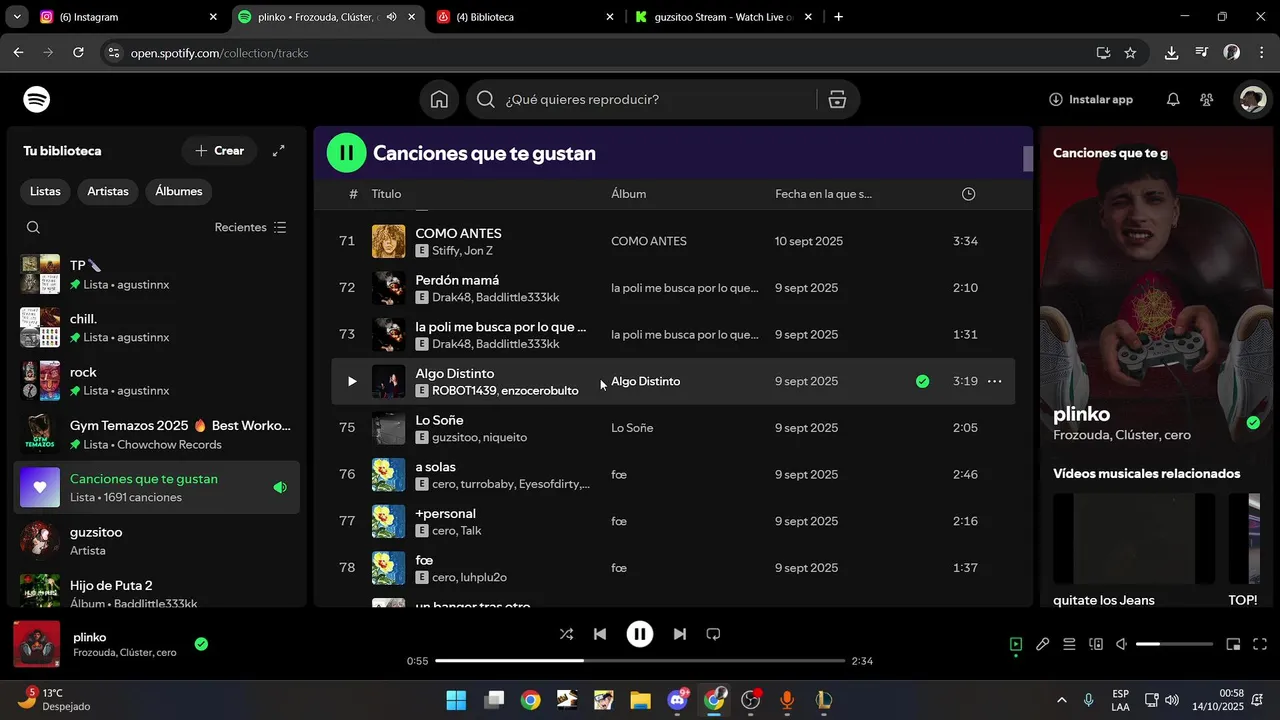Open Connect to a device
Screen dimensions: 1280x720
[1096, 645]
